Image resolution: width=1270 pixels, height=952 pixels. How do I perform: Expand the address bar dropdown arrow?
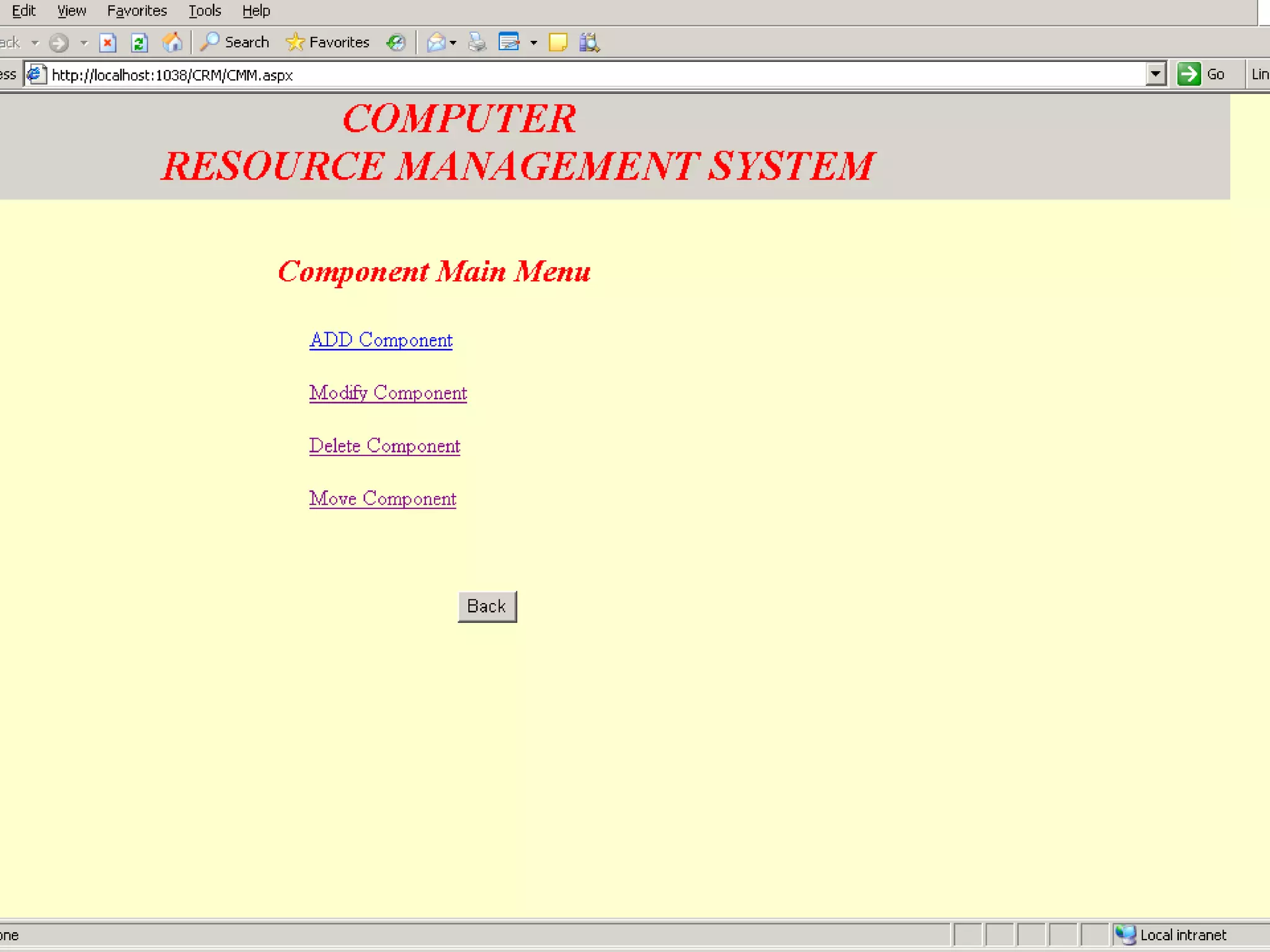tap(1155, 74)
